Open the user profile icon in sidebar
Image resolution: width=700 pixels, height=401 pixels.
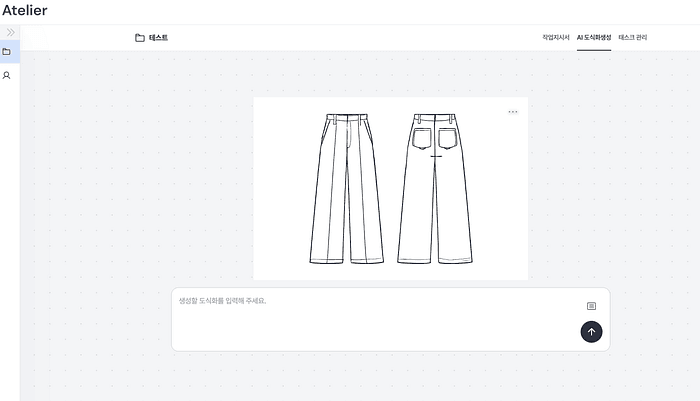[x=6, y=75]
